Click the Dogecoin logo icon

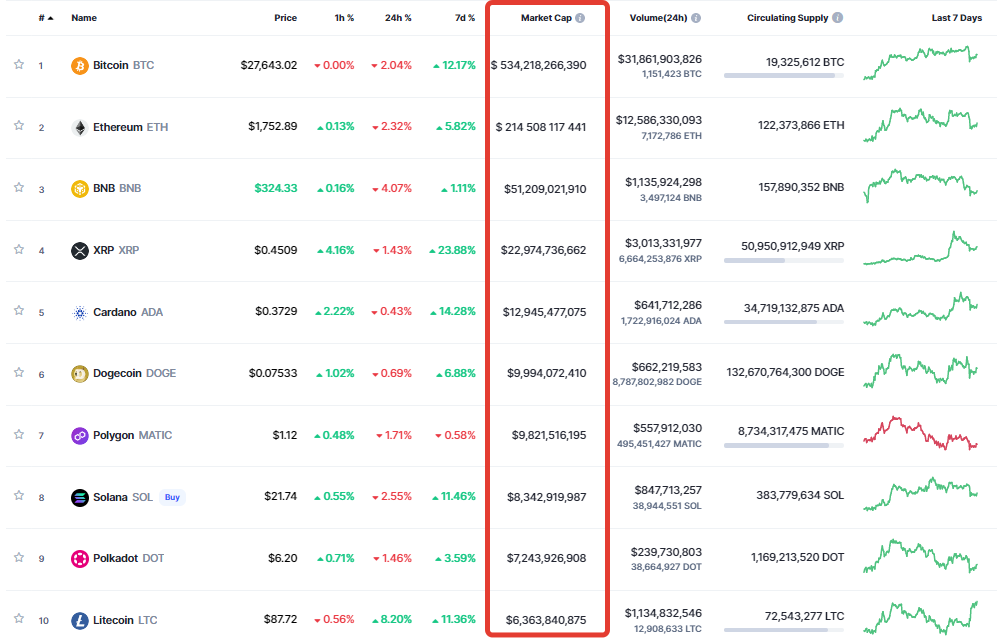pyautogui.click(x=80, y=373)
